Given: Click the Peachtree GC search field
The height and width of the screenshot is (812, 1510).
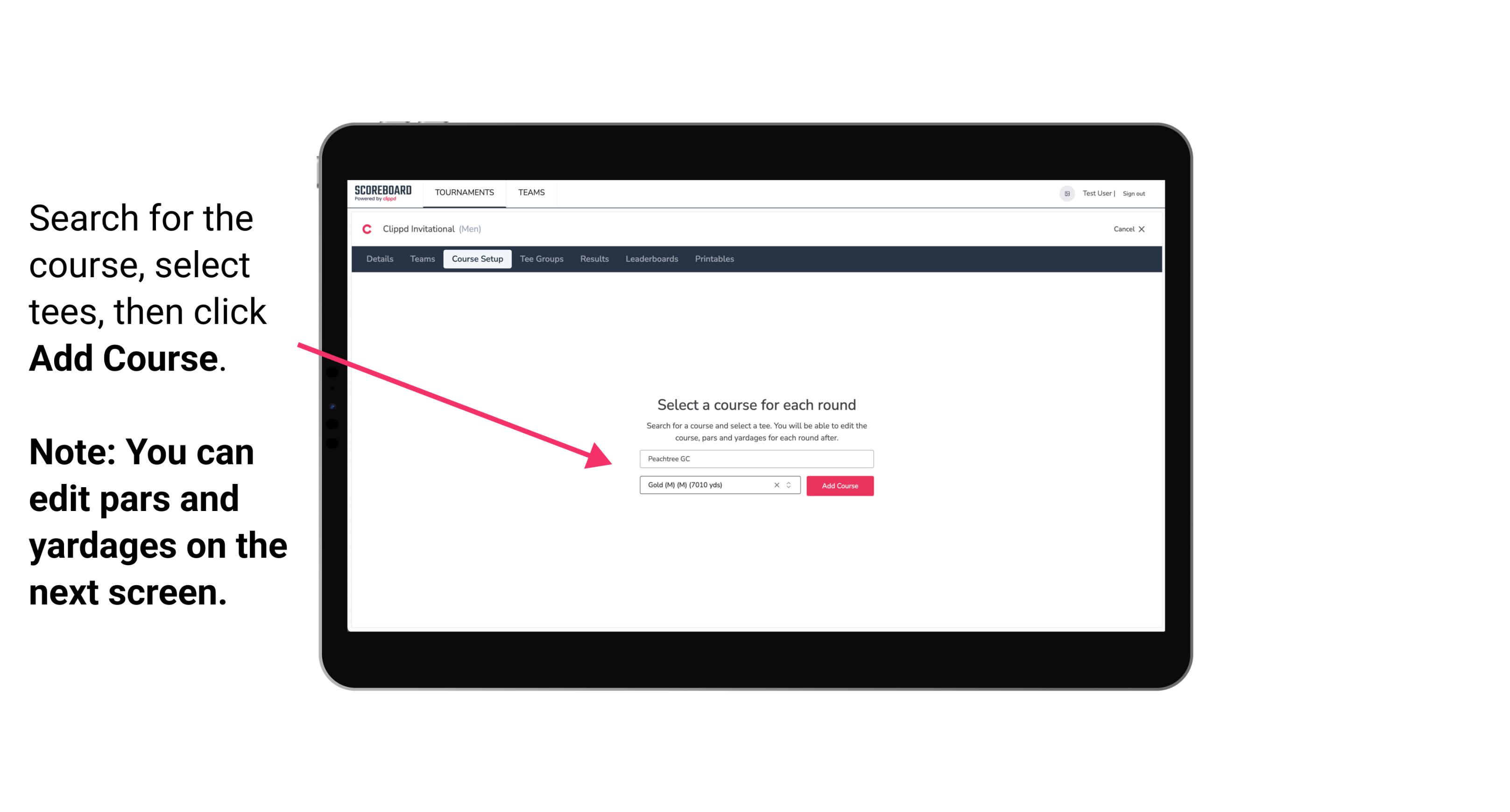Looking at the screenshot, I should [x=755, y=458].
